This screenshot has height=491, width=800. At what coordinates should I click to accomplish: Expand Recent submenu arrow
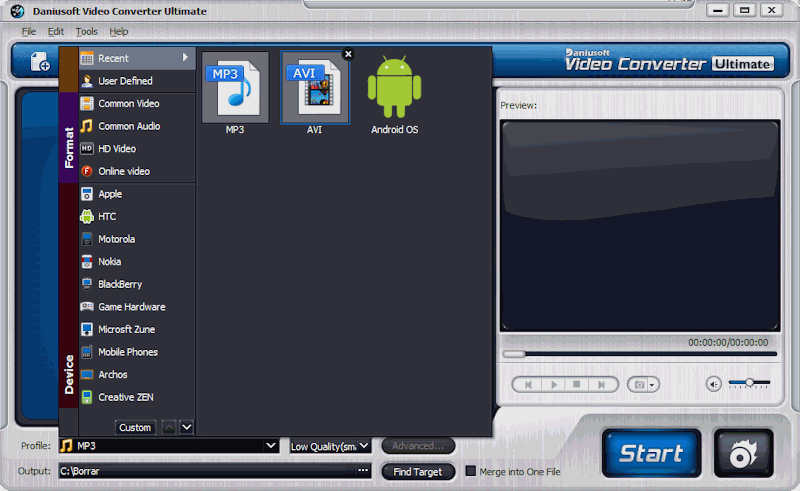[x=185, y=58]
